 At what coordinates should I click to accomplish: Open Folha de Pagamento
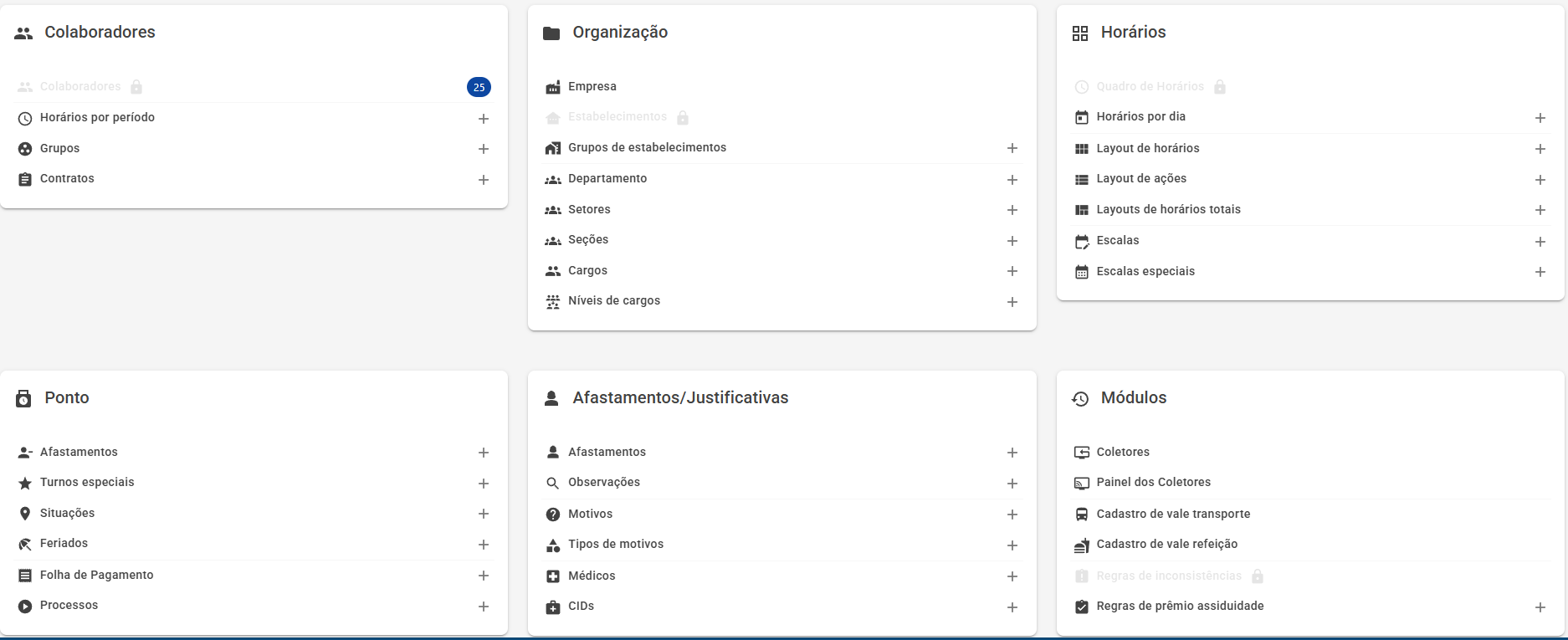pyautogui.click(x=96, y=575)
